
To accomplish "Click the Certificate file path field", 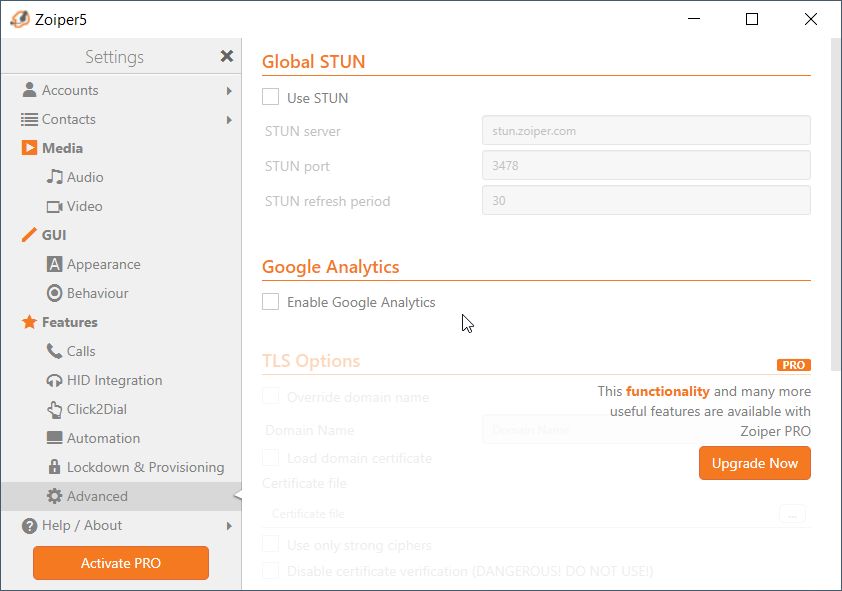I will coord(520,514).
